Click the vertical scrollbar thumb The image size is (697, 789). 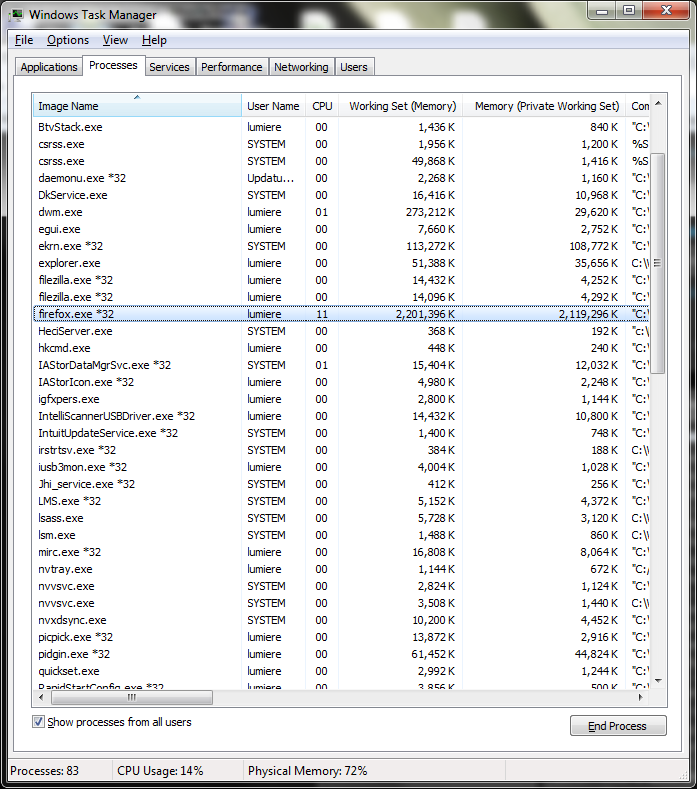[658, 263]
